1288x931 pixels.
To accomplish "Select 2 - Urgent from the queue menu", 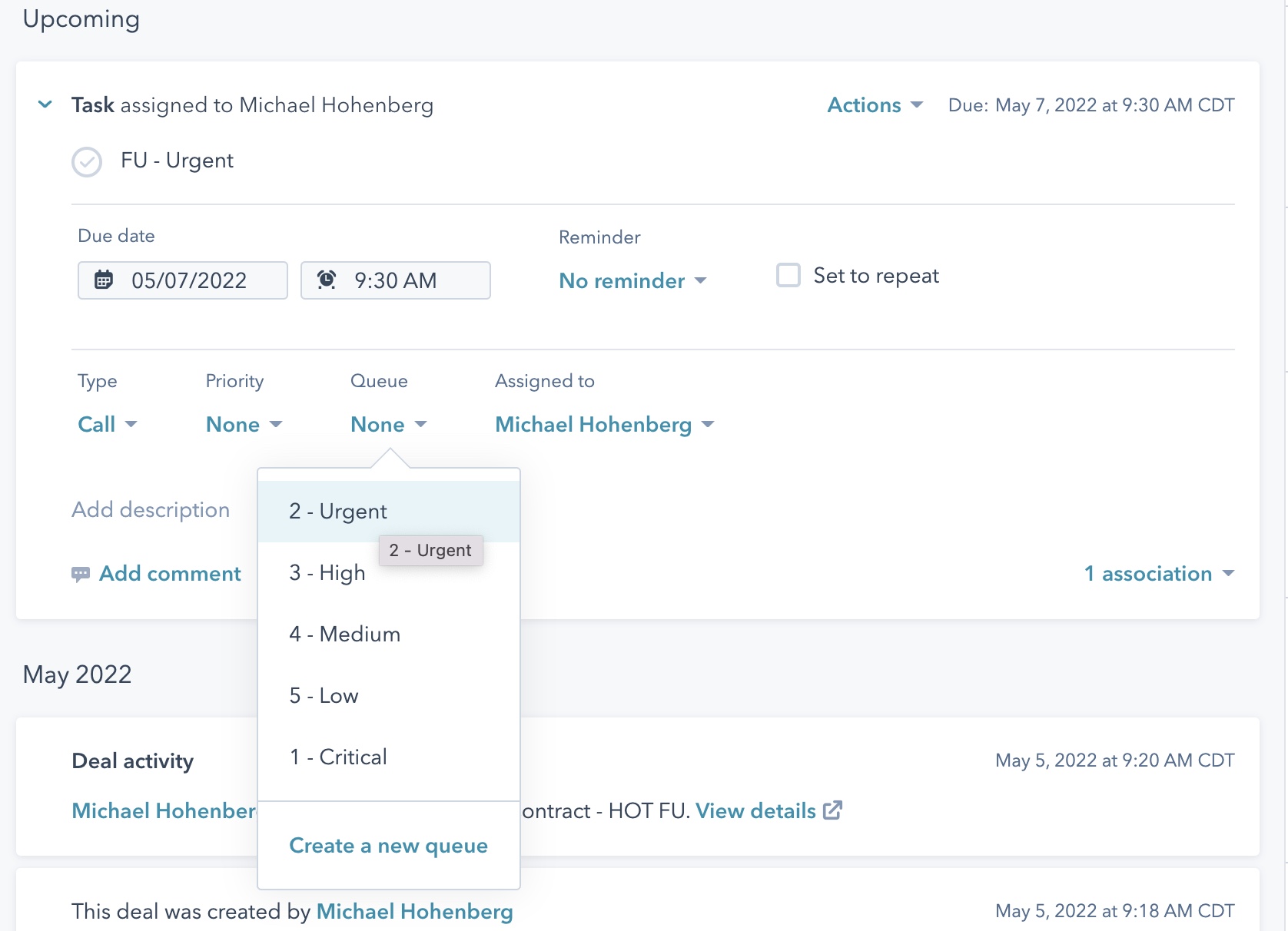I will (x=337, y=511).
